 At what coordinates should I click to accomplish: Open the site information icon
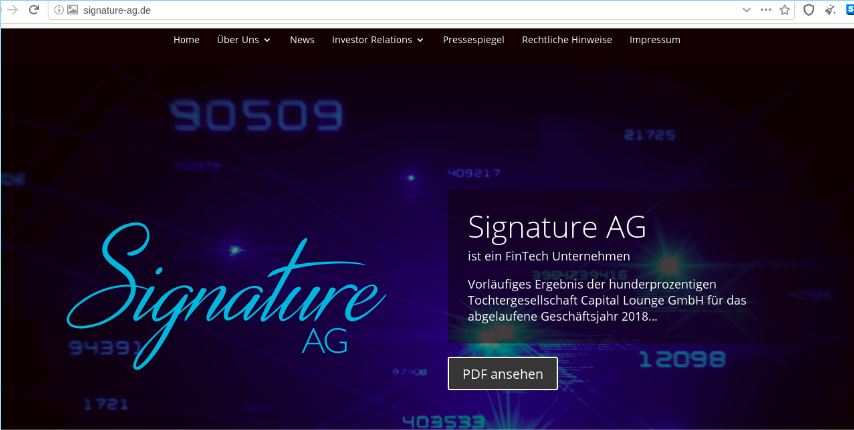pos(59,10)
